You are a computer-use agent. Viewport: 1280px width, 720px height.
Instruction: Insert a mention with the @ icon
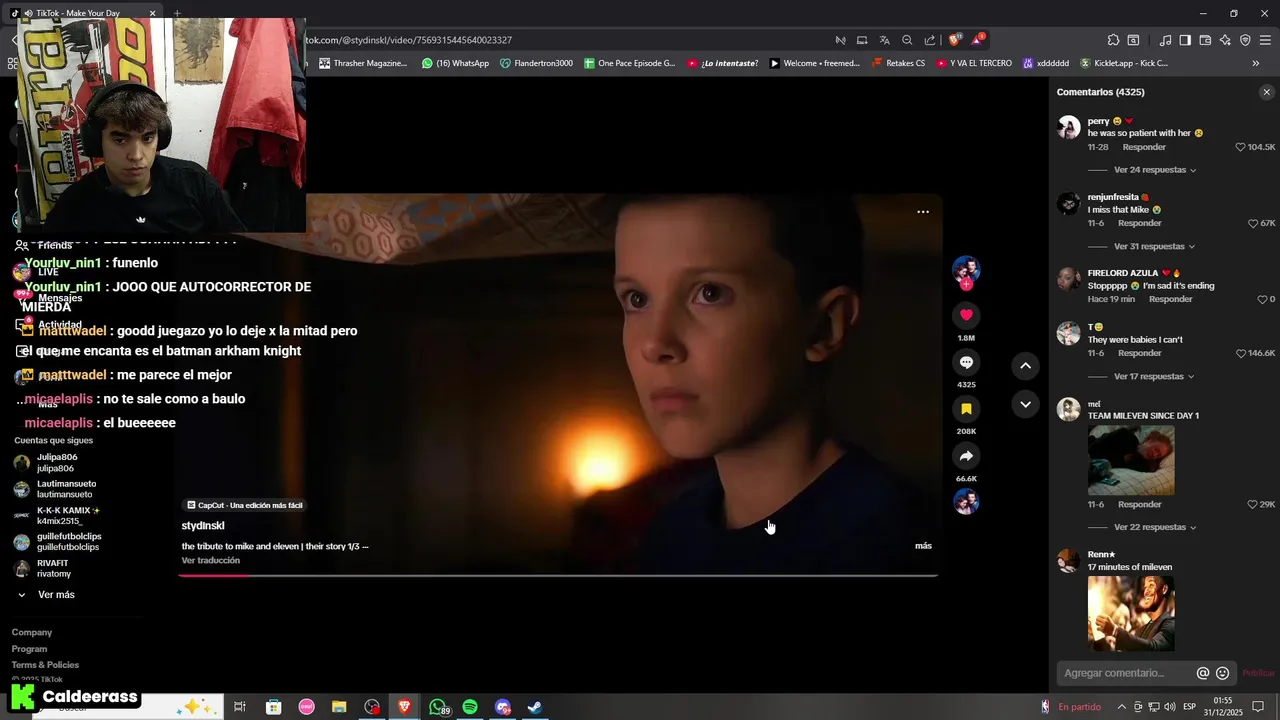[1203, 673]
